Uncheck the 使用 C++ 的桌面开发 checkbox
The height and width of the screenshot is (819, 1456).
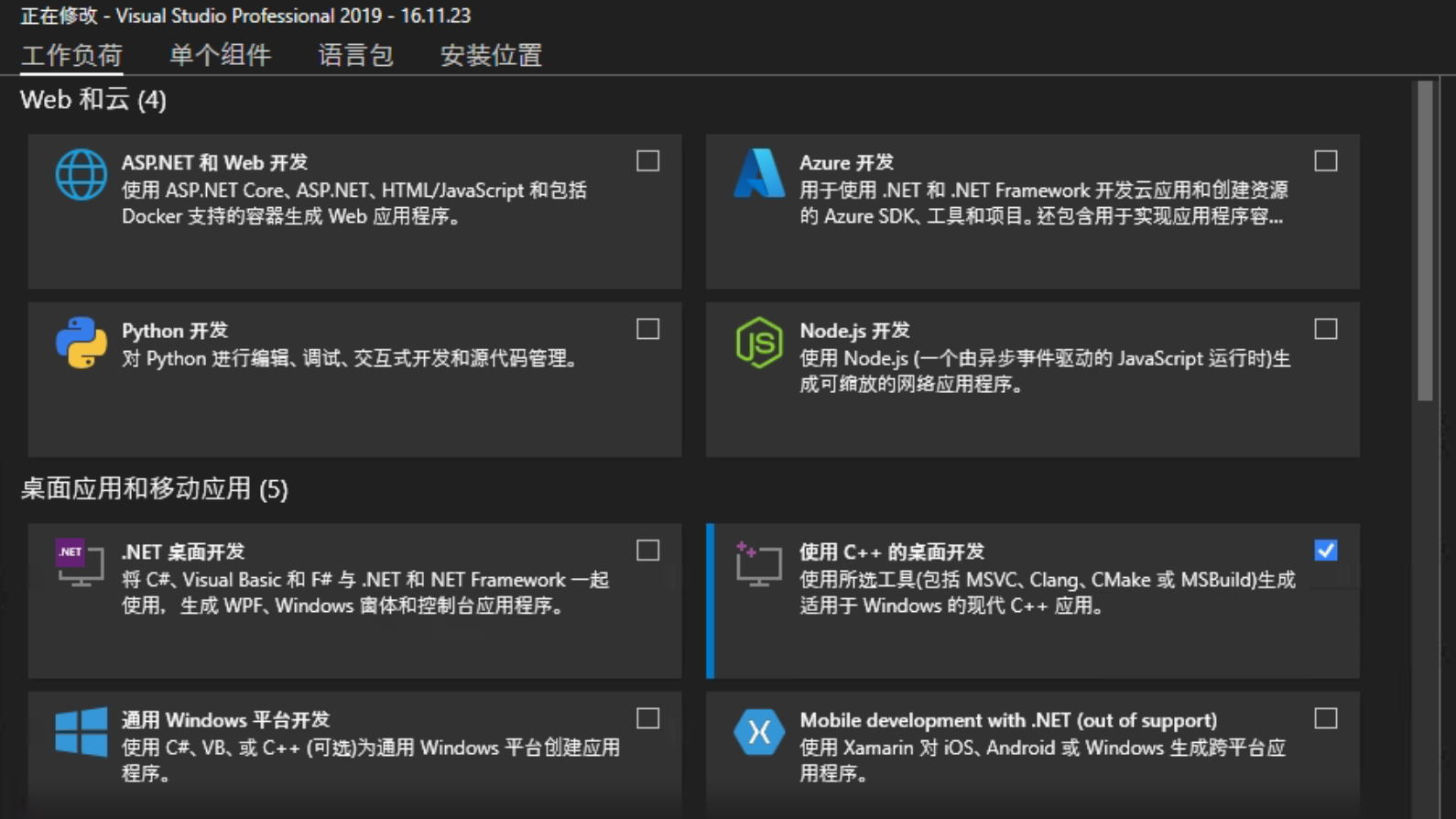coord(1326,551)
